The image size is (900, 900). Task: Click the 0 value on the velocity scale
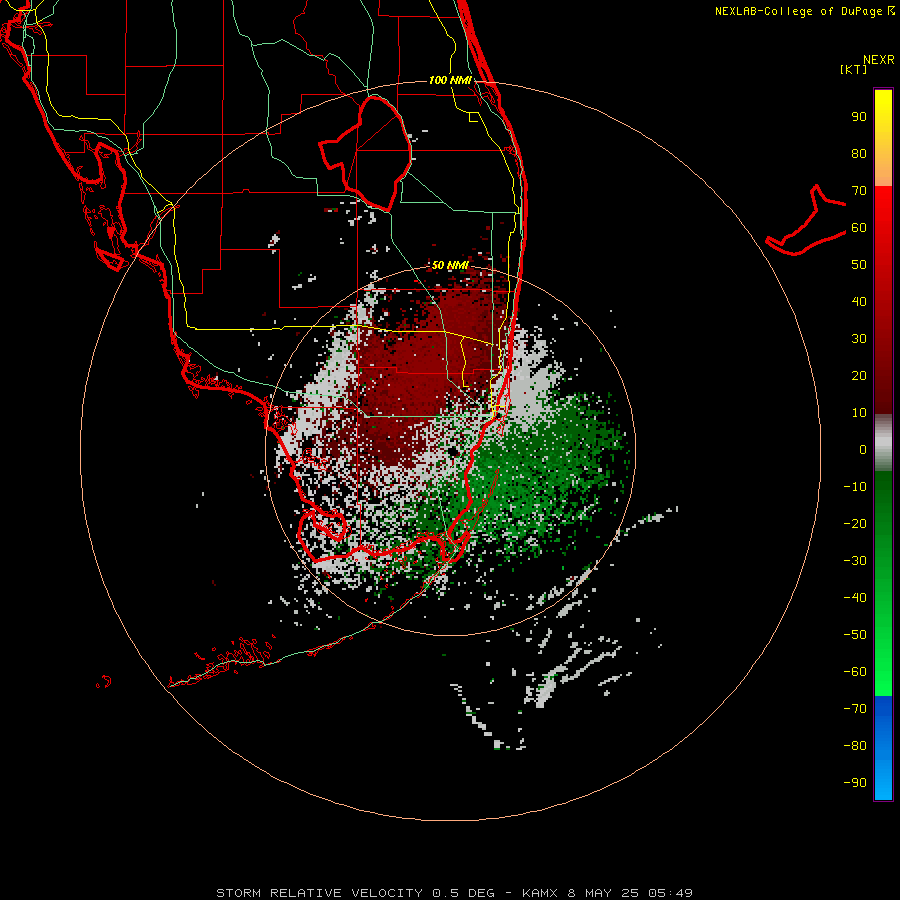pos(863,450)
